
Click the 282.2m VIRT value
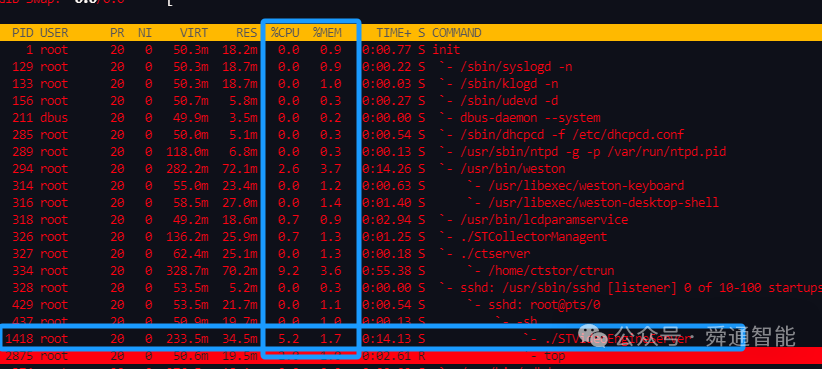(x=187, y=169)
